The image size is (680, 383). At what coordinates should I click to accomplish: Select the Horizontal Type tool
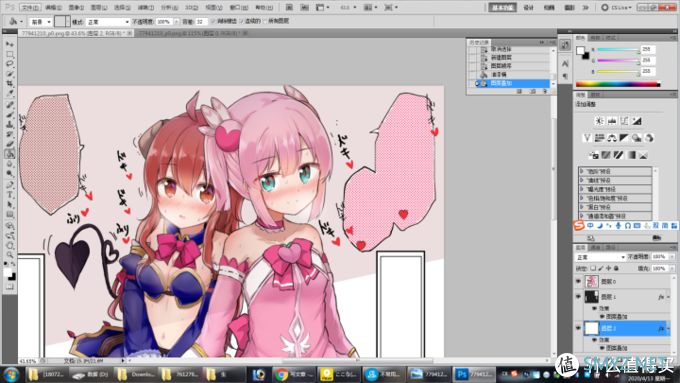(x=10, y=195)
